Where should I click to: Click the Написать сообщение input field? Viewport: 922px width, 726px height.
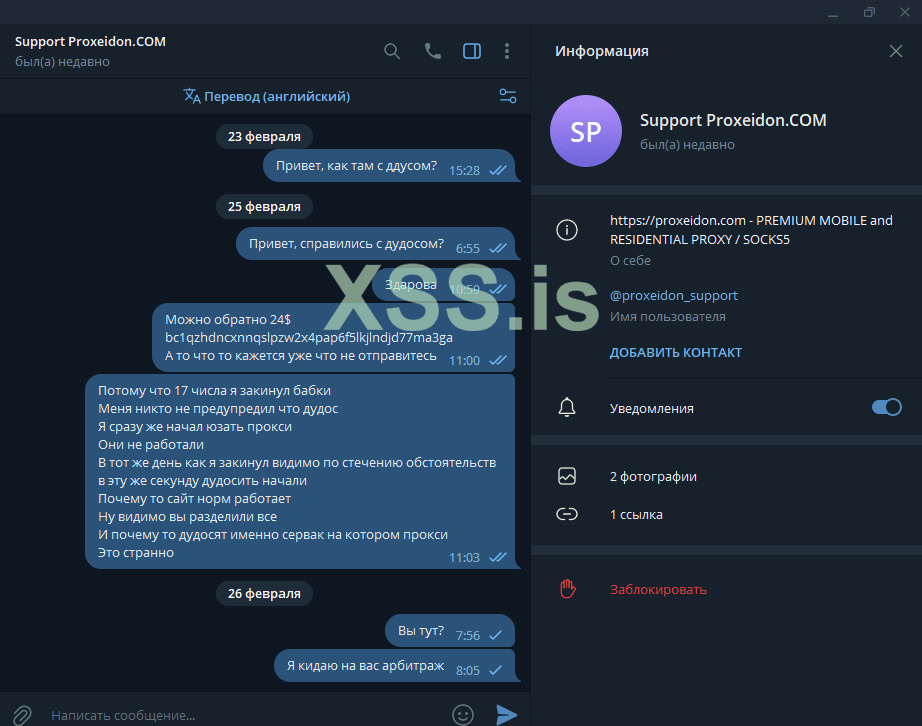[241, 715]
